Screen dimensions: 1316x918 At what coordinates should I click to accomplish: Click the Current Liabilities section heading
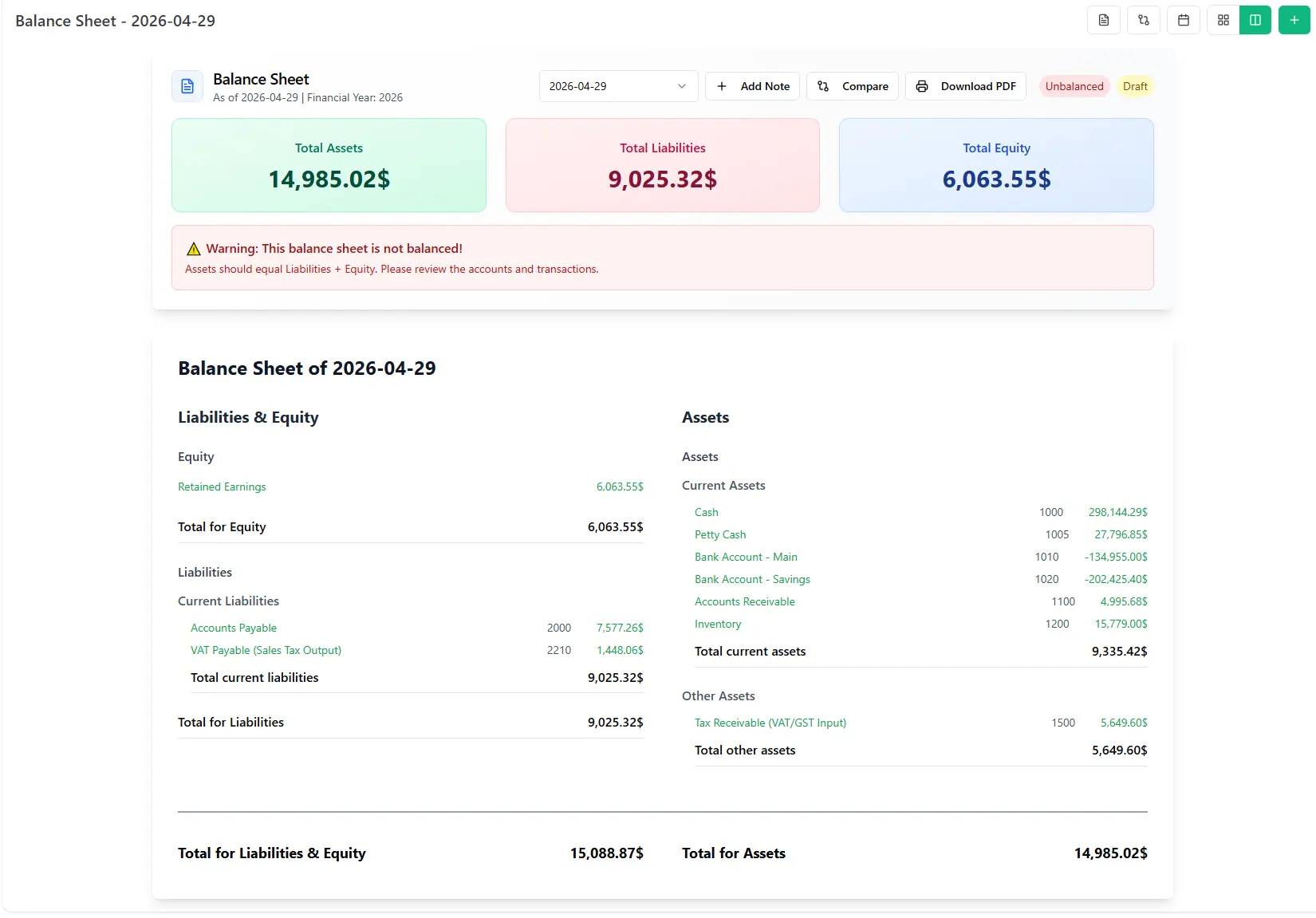pos(228,601)
